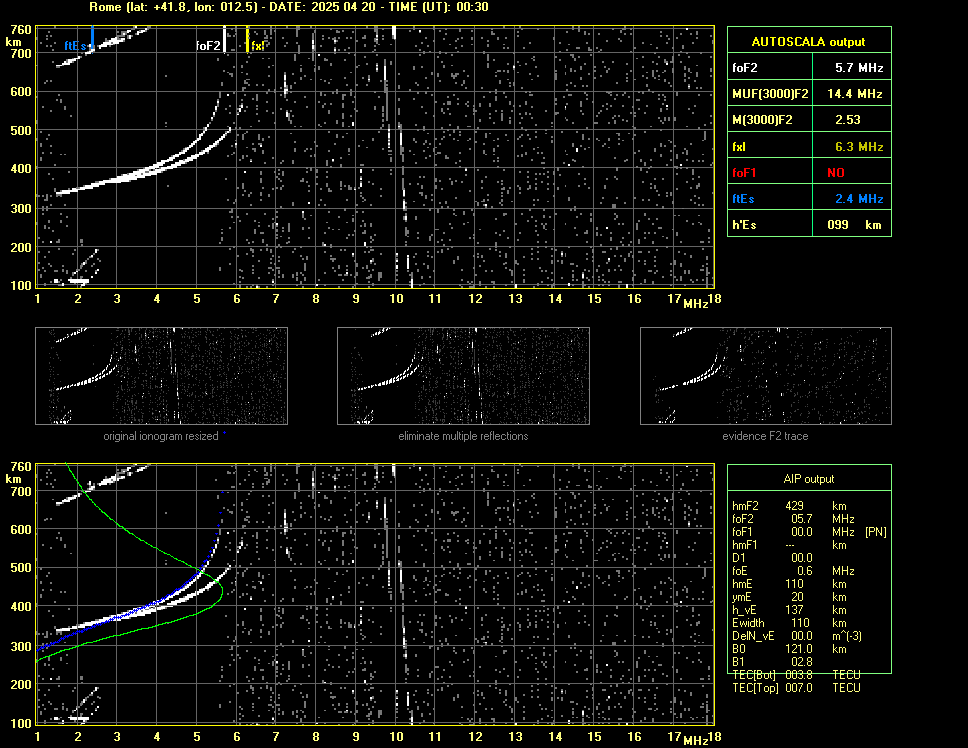Click the top ionogram MHz axis label

point(696,304)
